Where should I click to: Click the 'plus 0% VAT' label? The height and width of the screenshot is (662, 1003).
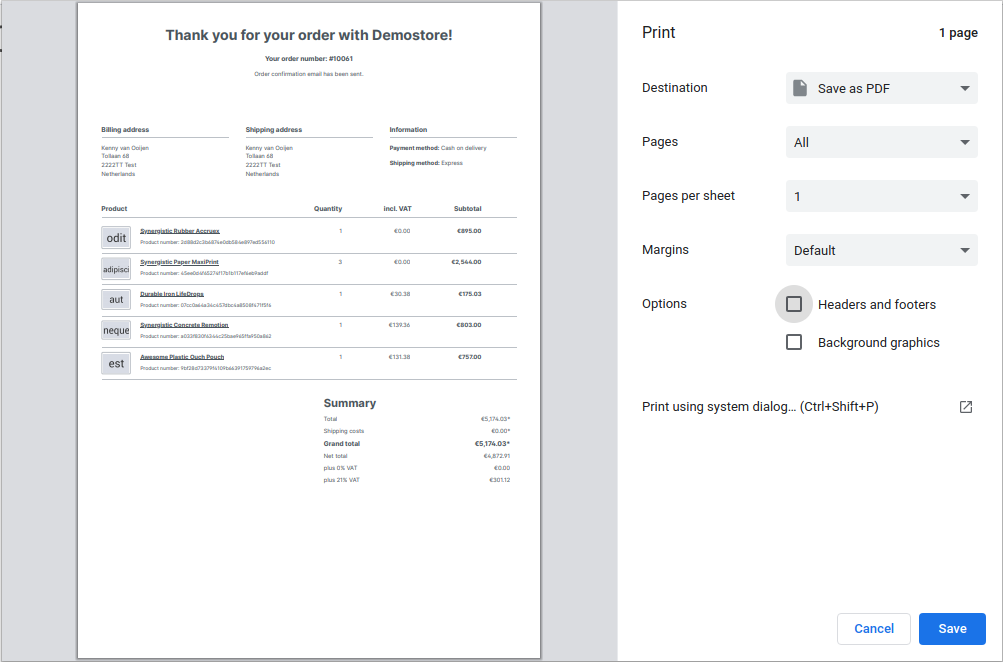point(340,468)
